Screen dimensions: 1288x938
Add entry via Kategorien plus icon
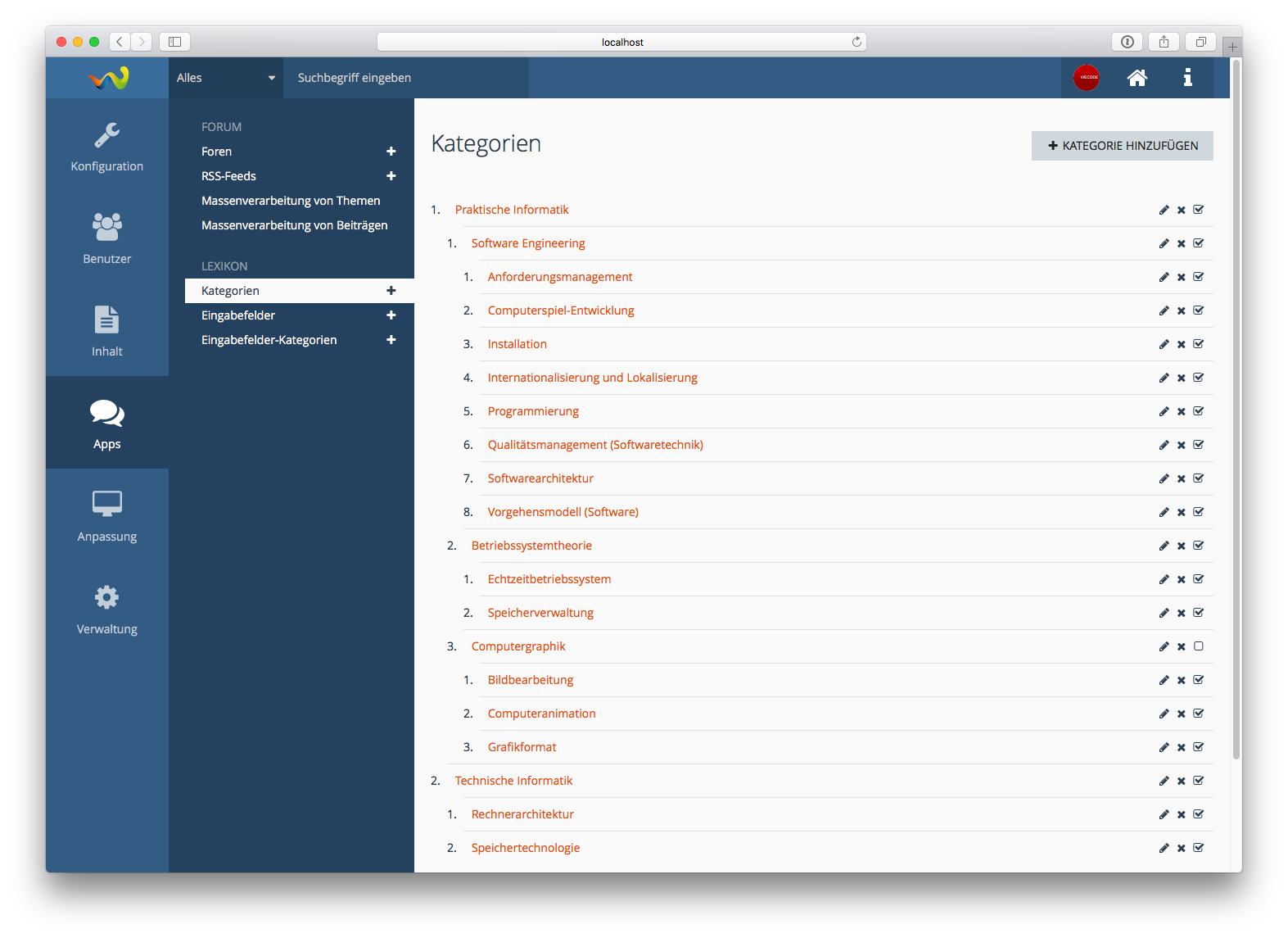pyautogui.click(x=391, y=291)
